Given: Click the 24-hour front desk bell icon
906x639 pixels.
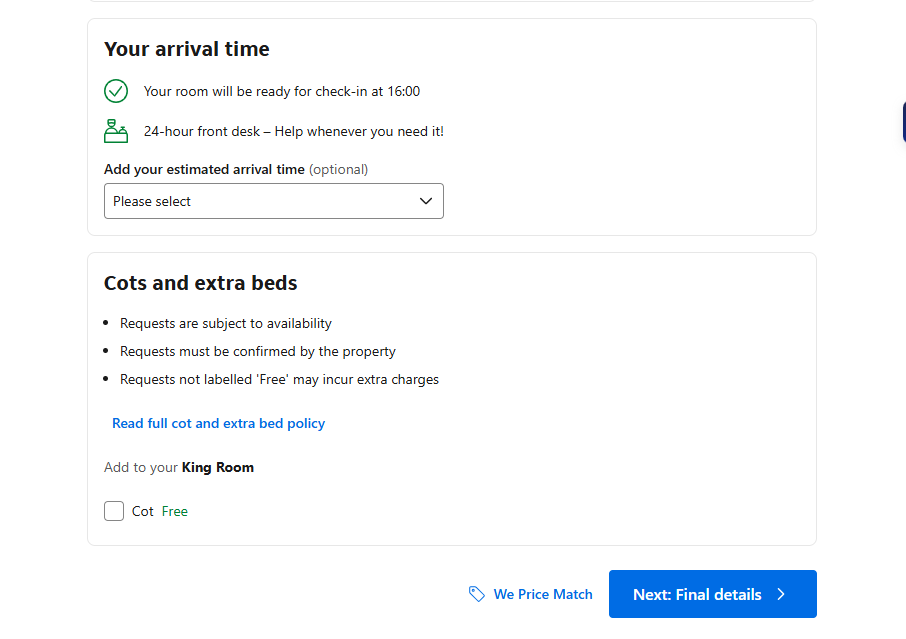Looking at the screenshot, I should (116, 131).
